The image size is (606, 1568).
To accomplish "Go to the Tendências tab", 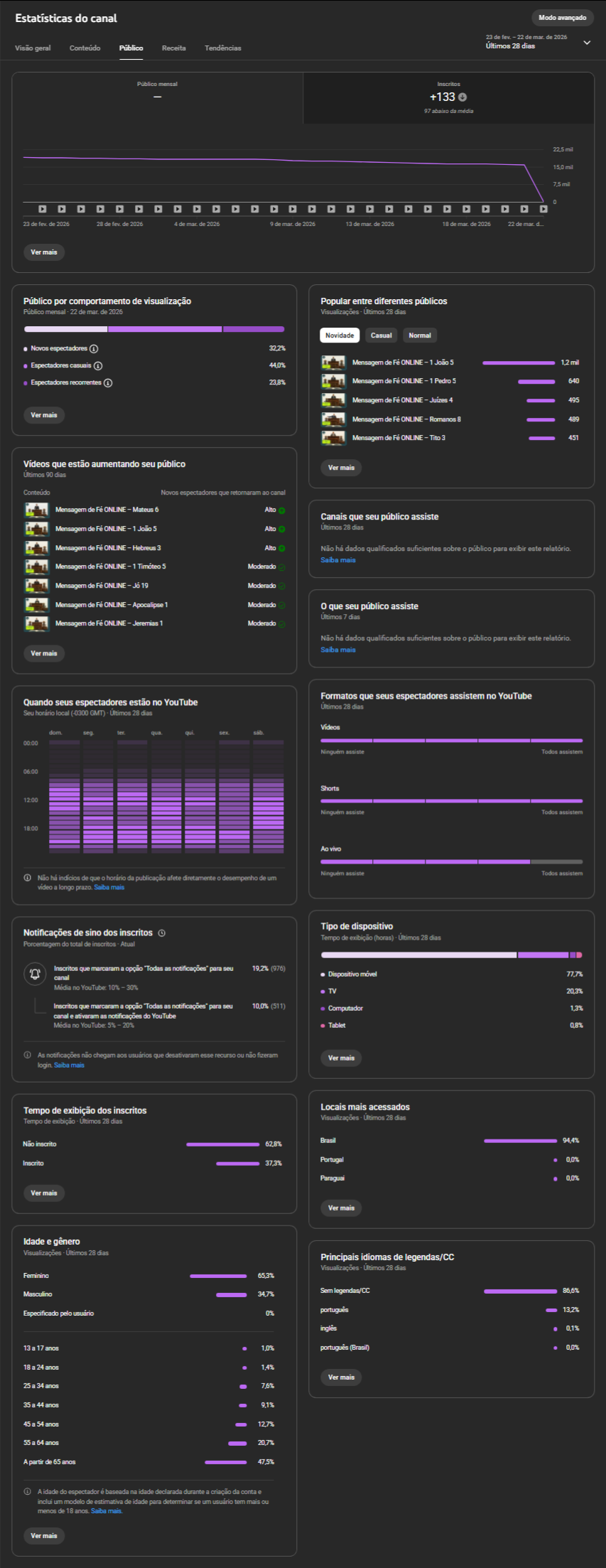I will tap(222, 48).
